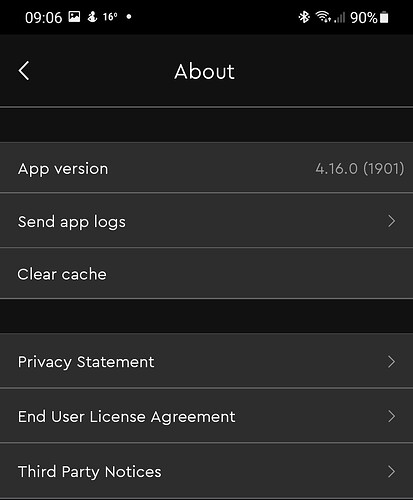This screenshot has width=413, height=500.
Task: Tap the gallery notification icon
Action: [x=74, y=16]
